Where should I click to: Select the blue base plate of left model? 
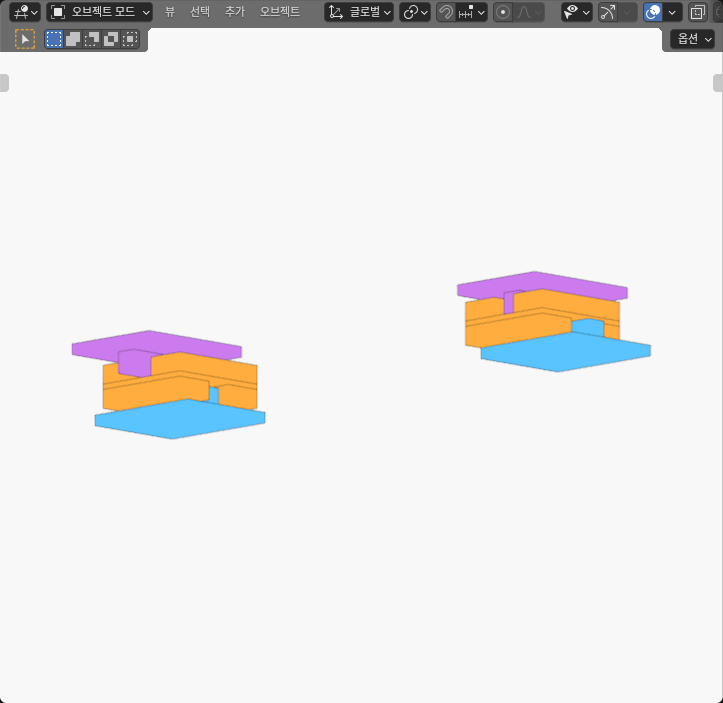coord(180,419)
